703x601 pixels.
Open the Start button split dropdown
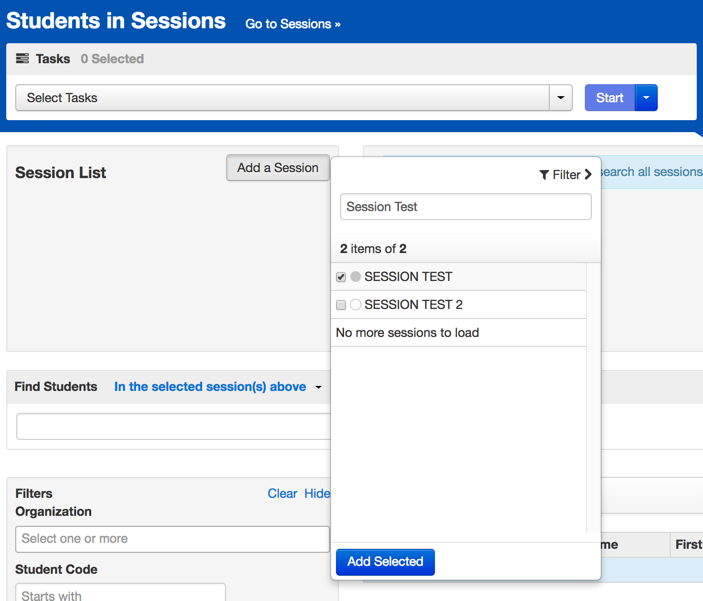click(646, 98)
